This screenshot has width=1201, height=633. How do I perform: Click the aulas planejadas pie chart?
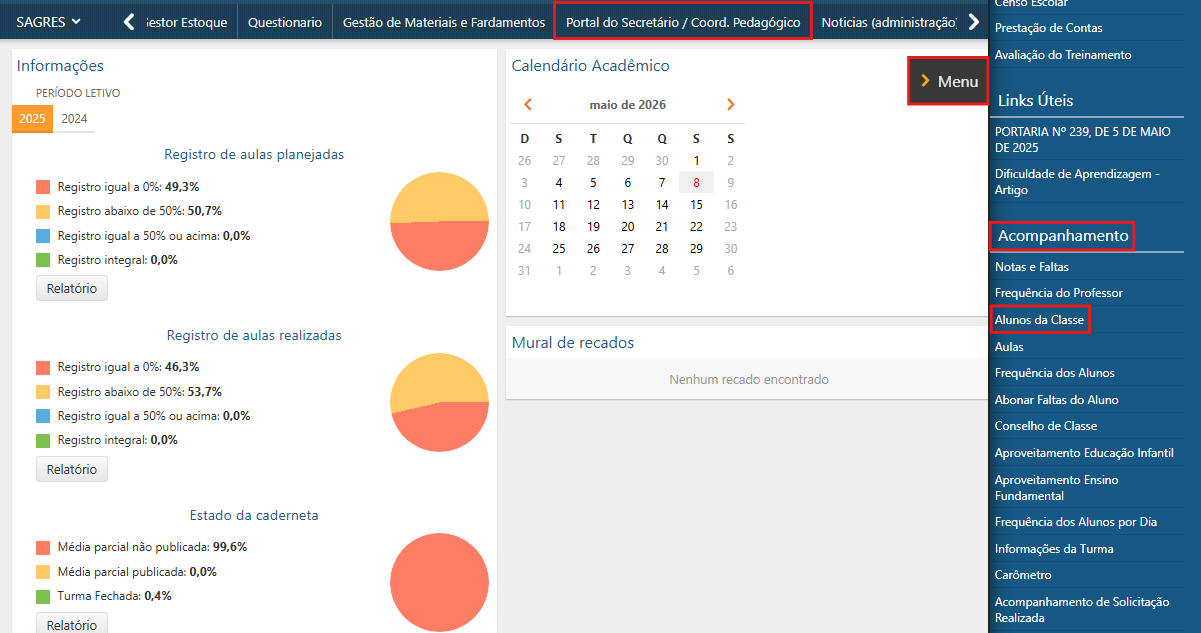(439, 221)
